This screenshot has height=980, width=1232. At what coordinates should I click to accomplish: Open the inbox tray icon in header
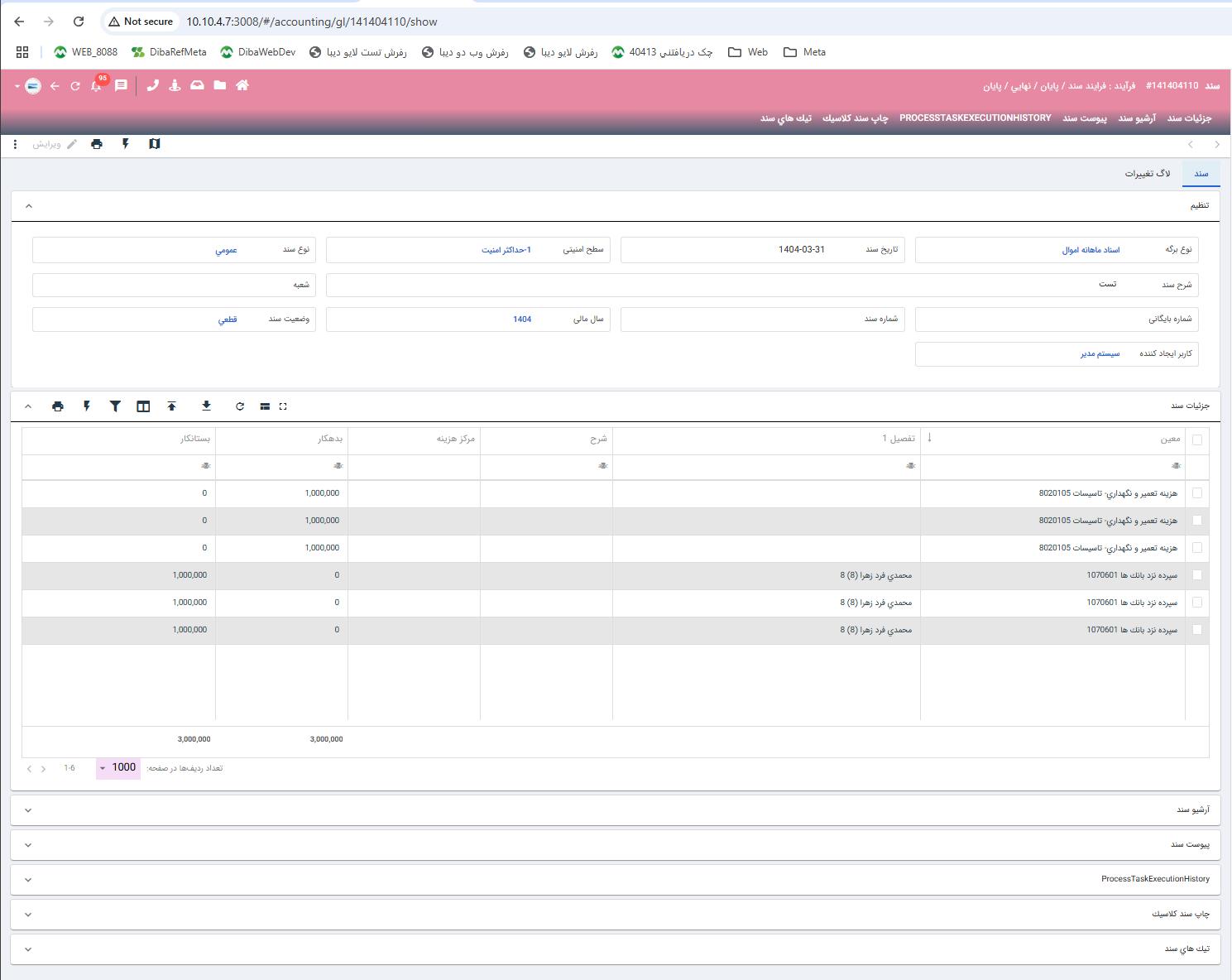click(197, 85)
